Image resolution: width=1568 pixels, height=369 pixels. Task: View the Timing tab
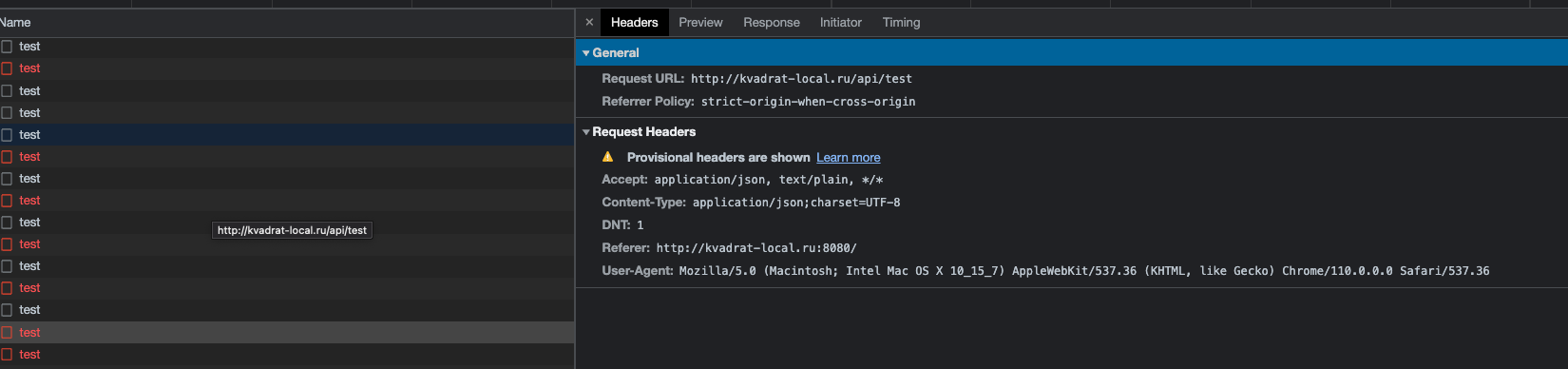(x=901, y=22)
